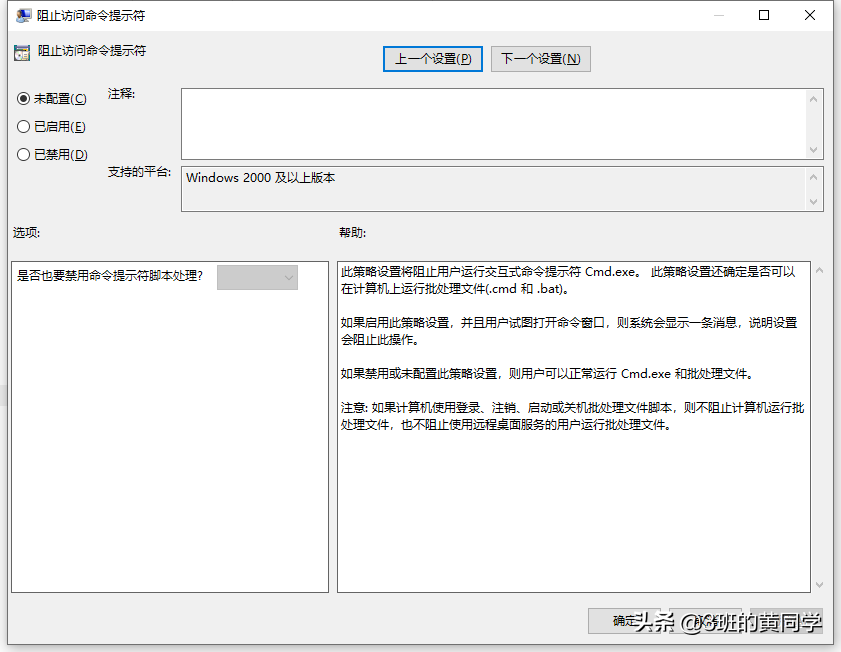The width and height of the screenshot is (841, 652).
Task: Click 下一个设置(N) button
Action: (541, 58)
